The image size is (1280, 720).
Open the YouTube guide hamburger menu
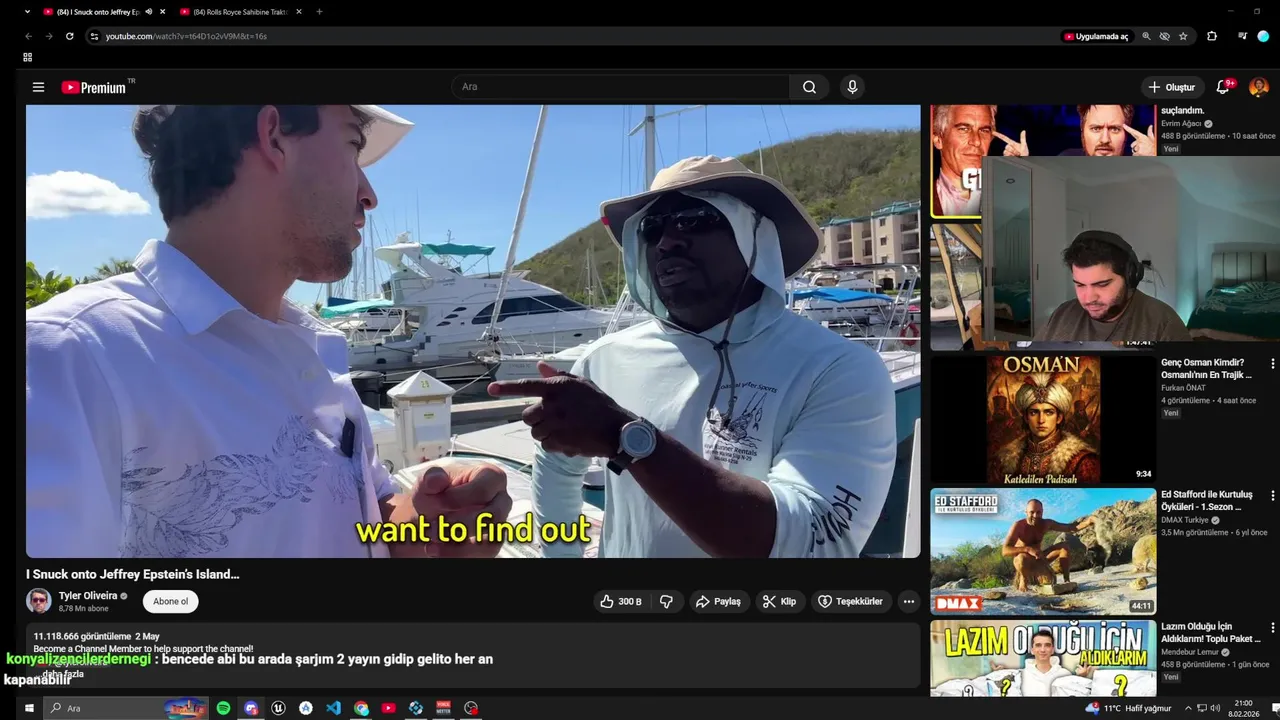pos(38,87)
